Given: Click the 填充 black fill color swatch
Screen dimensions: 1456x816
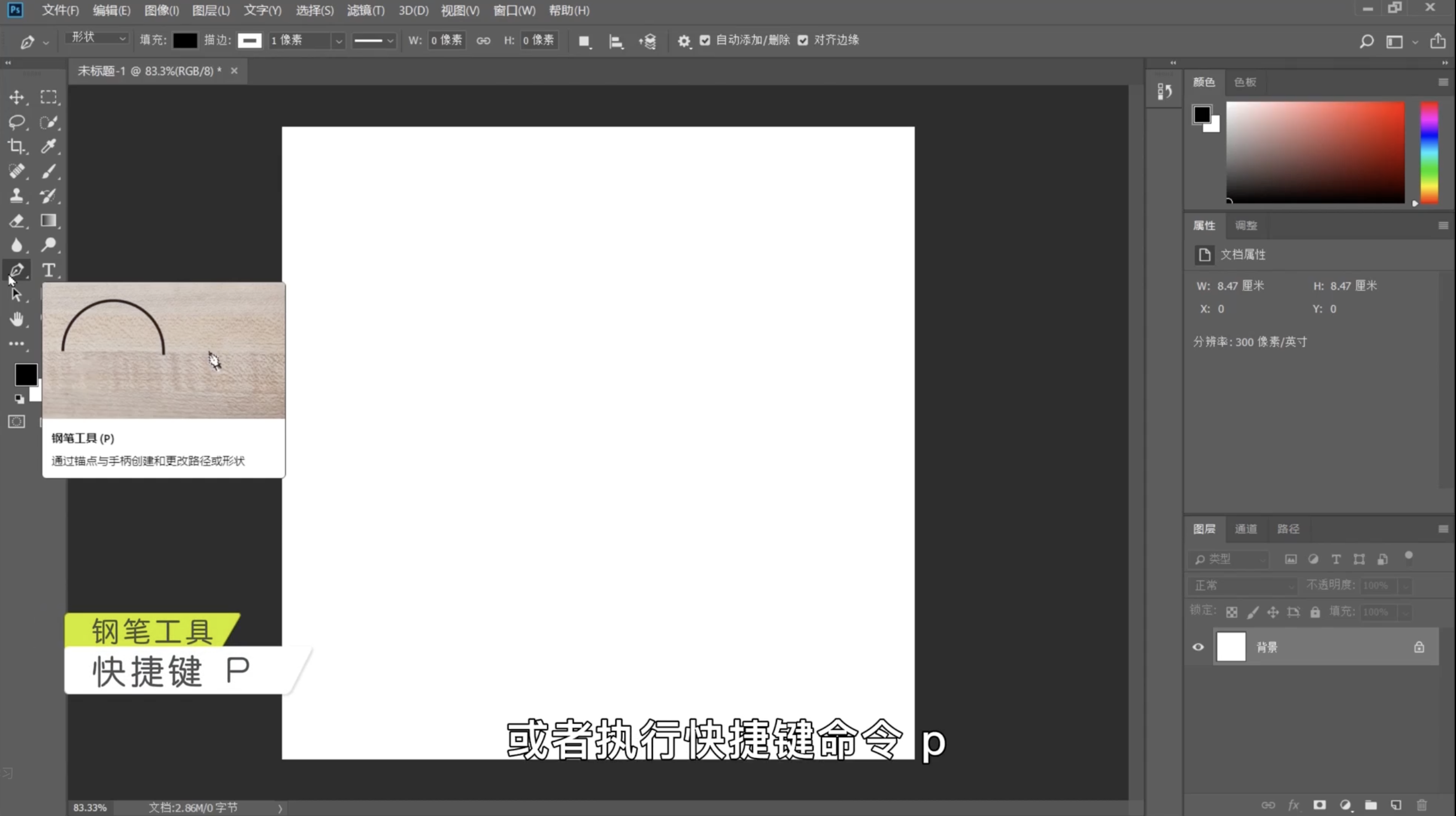Looking at the screenshot, I should pos(185,41).
